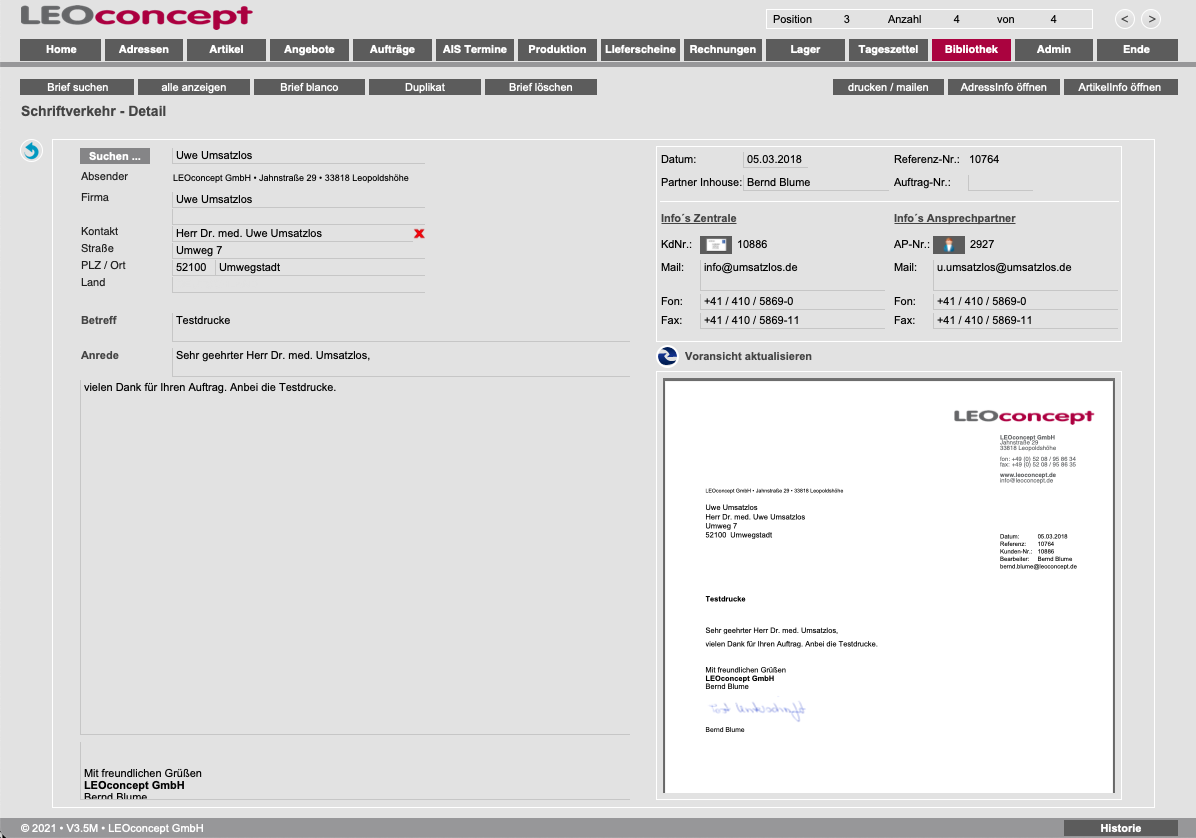Switch to the Adressen tab

[143, 50]
